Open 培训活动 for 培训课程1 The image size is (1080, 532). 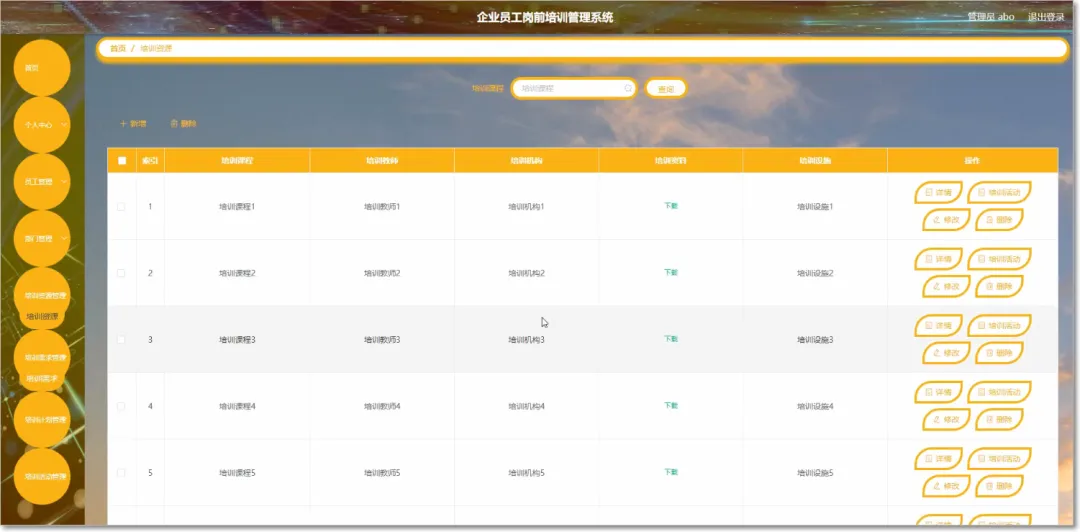click(999, 192)
